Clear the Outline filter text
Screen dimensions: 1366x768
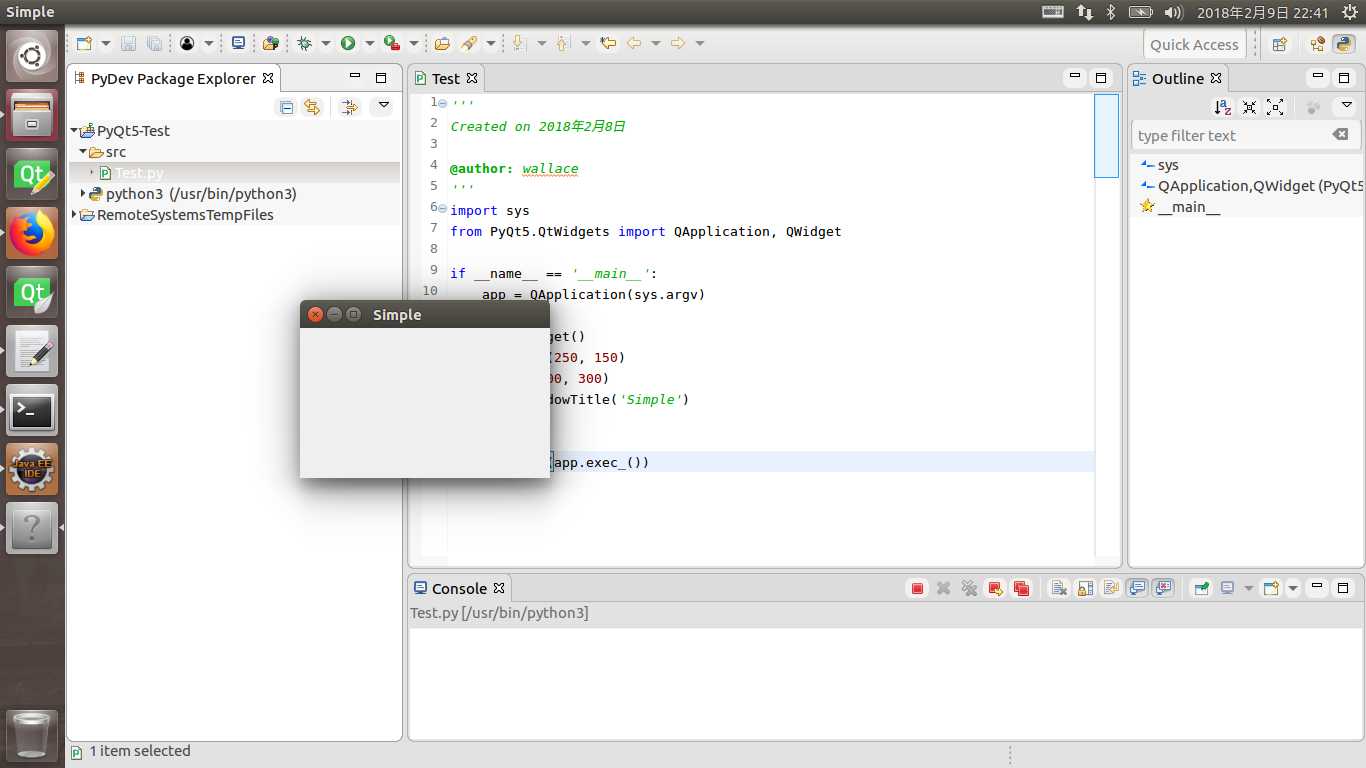coord(1341,134)
